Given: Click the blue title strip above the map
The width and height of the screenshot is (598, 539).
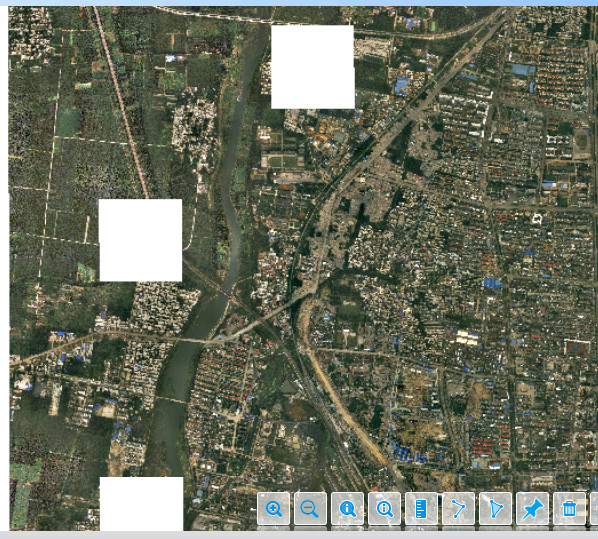Looking at the screenshot, I should point(299,3).
